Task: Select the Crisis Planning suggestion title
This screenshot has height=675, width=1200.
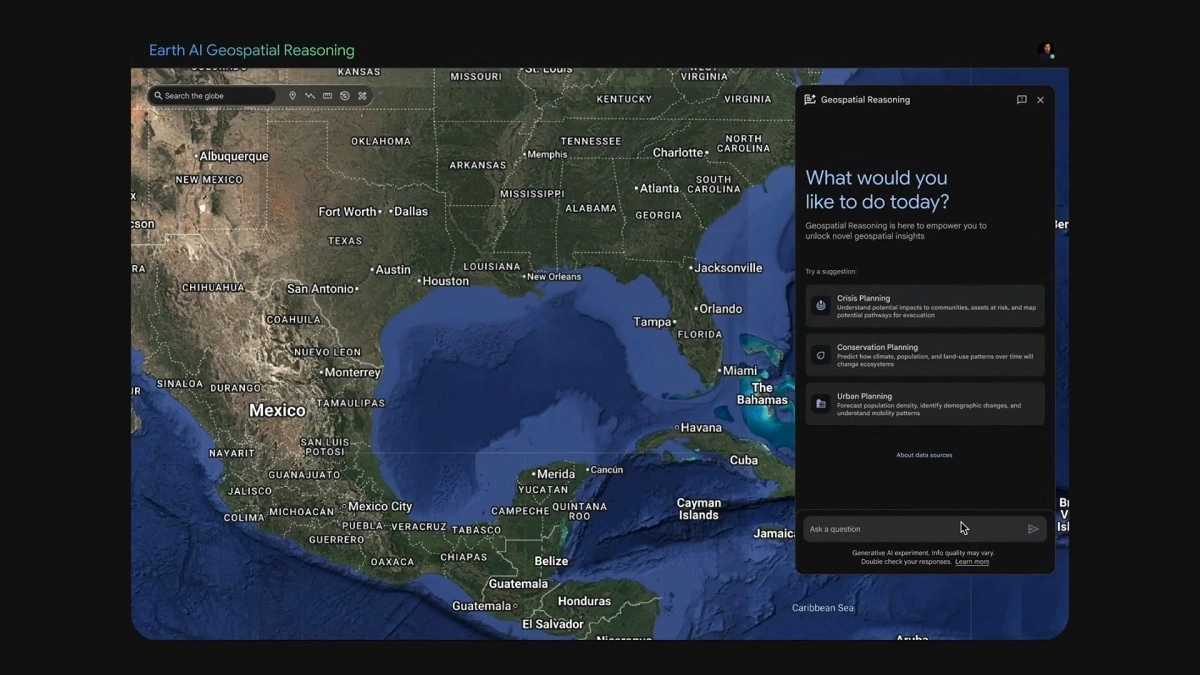Action: (x=863, y=298)
